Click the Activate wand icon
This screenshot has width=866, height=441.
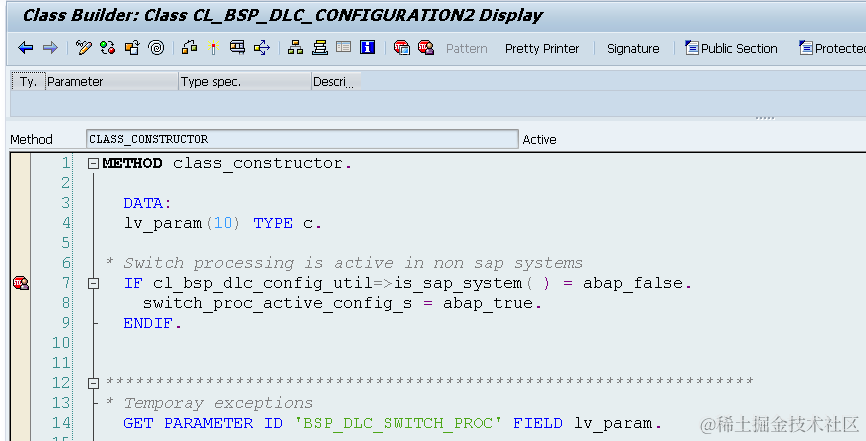pyautogui.click(x=214, y=48)
